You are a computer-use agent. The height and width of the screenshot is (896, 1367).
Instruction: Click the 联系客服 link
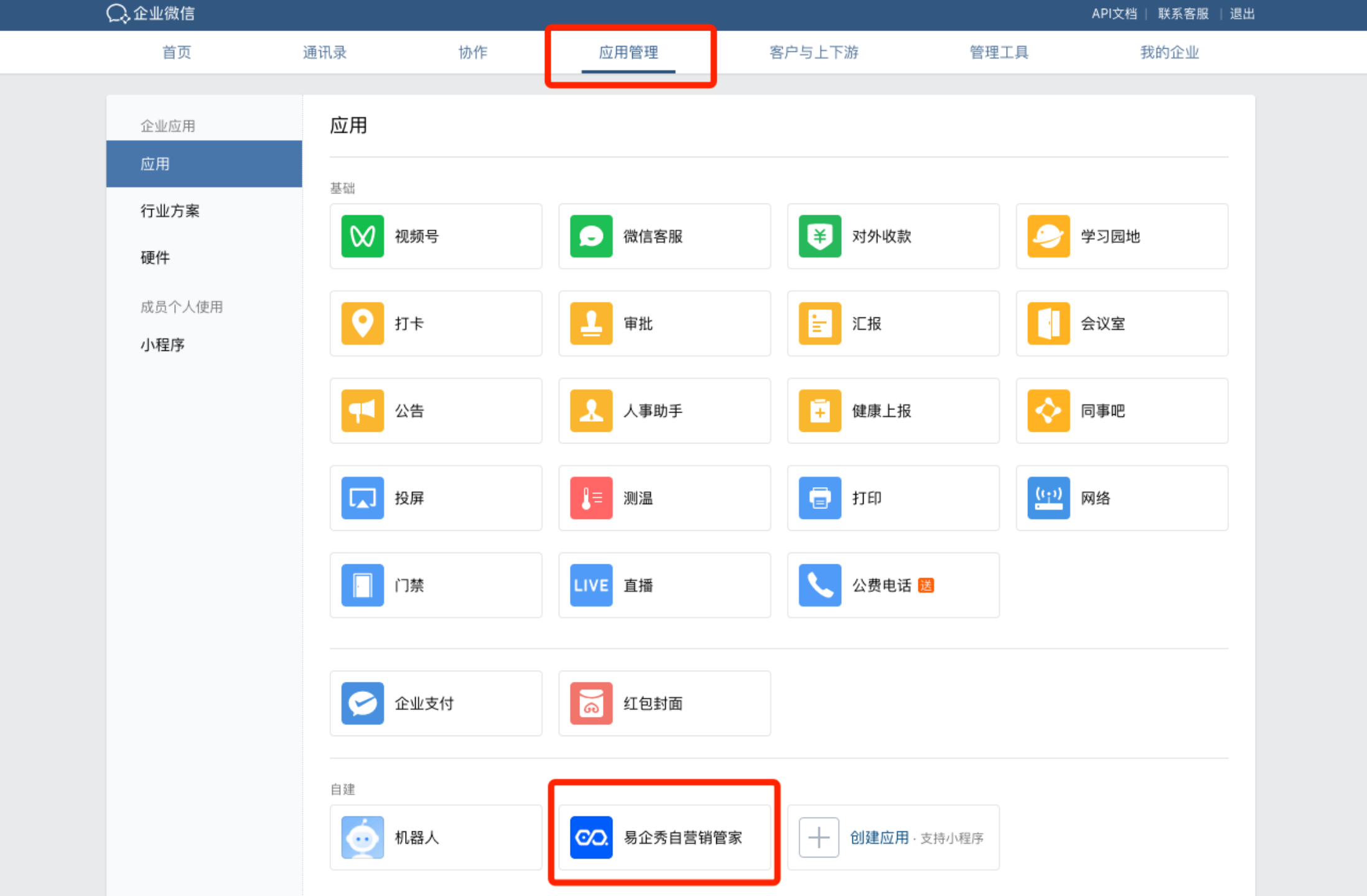pos(1183,14)
